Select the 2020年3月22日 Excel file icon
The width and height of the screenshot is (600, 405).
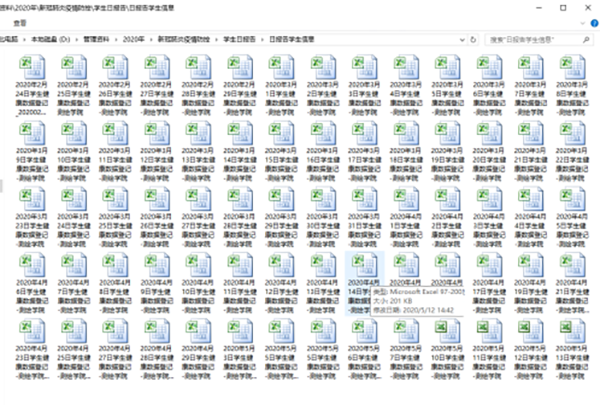572,133
